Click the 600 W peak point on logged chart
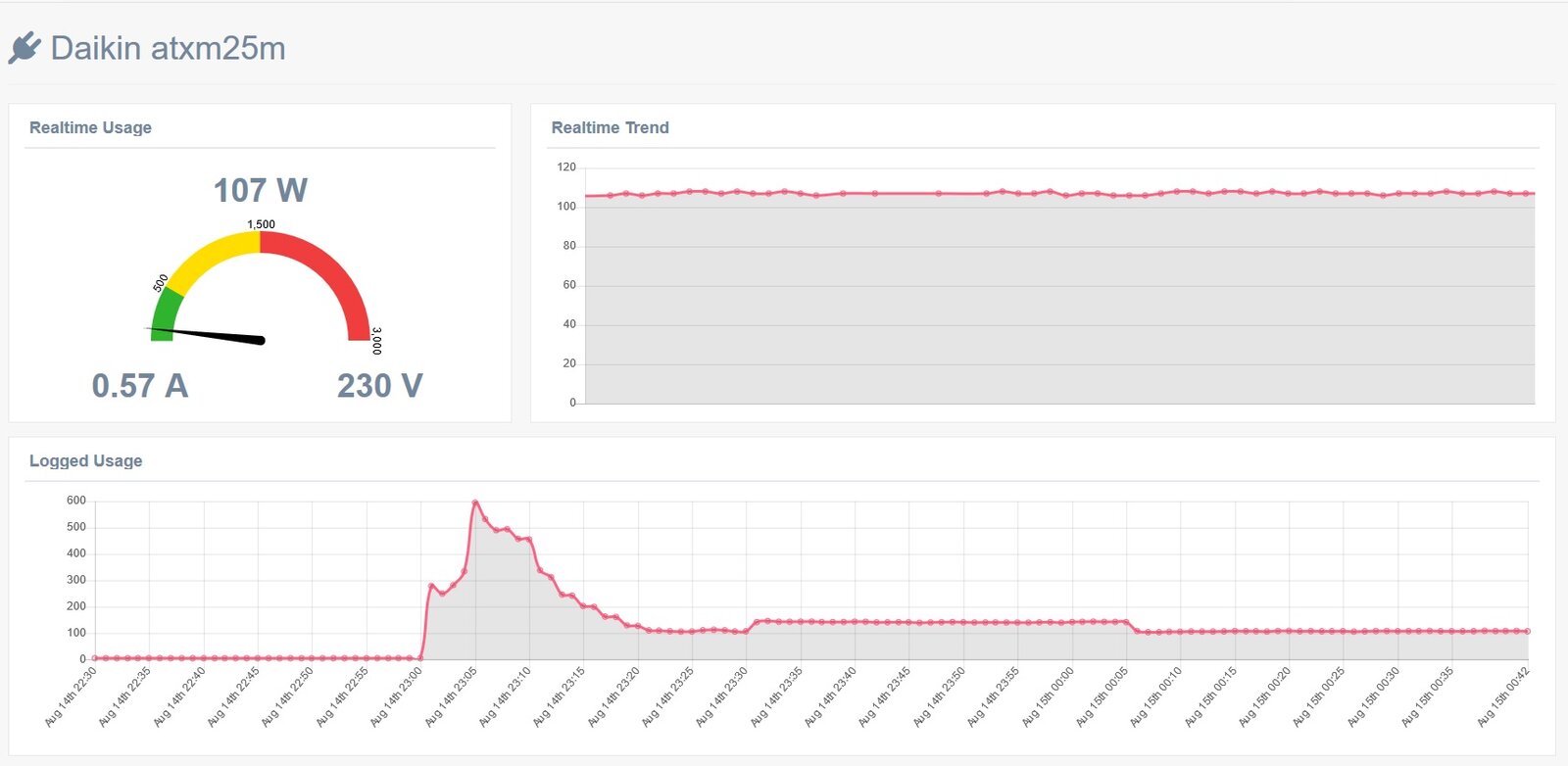 (x=475, y=503)
